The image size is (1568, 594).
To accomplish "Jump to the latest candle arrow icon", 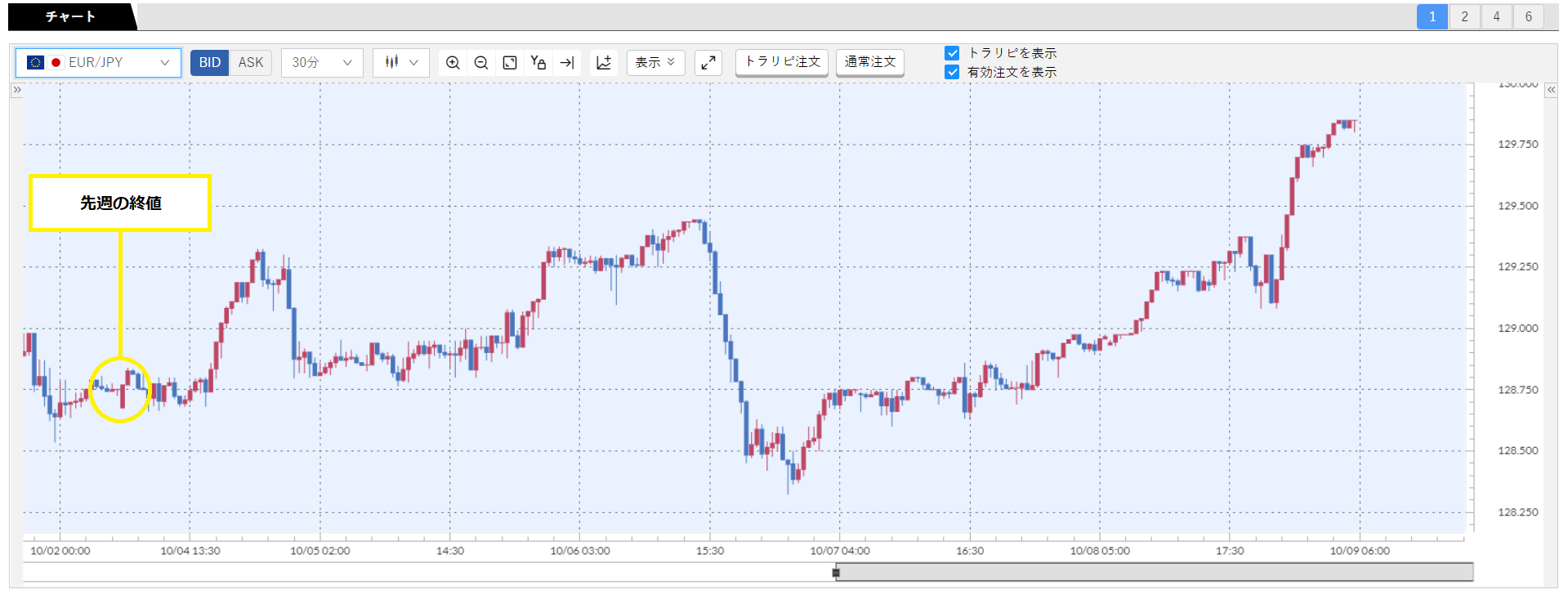I will coord(567,62).
